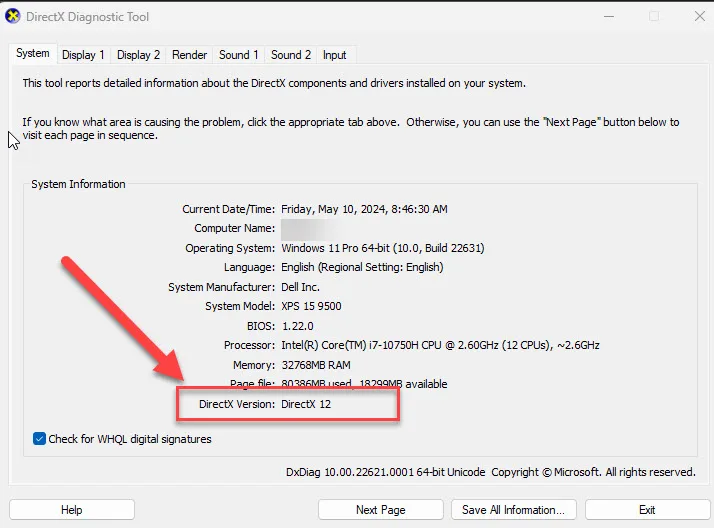Click the DxDiag 10.00.22621.0001 version text
The height and width of the screenshot is (528, 714).
385,472
